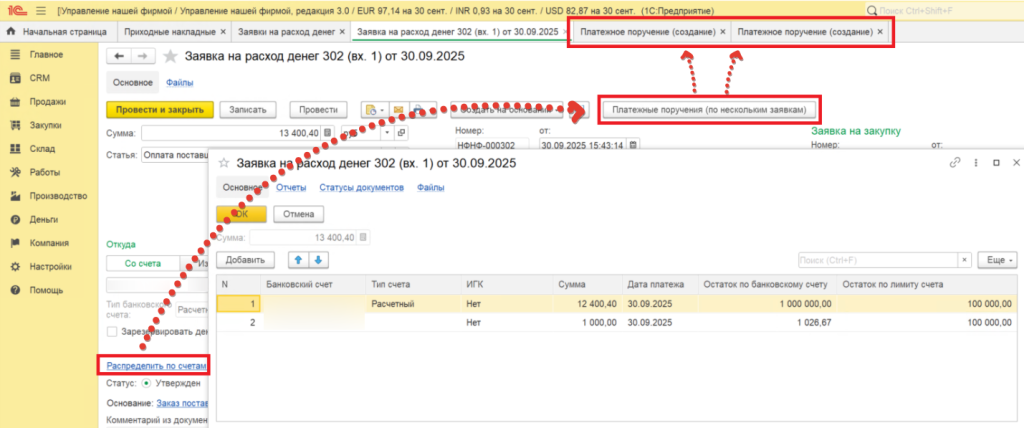Click the Распределить по счетам link
Screen dimensions: 1024x428
click(151, 365)
